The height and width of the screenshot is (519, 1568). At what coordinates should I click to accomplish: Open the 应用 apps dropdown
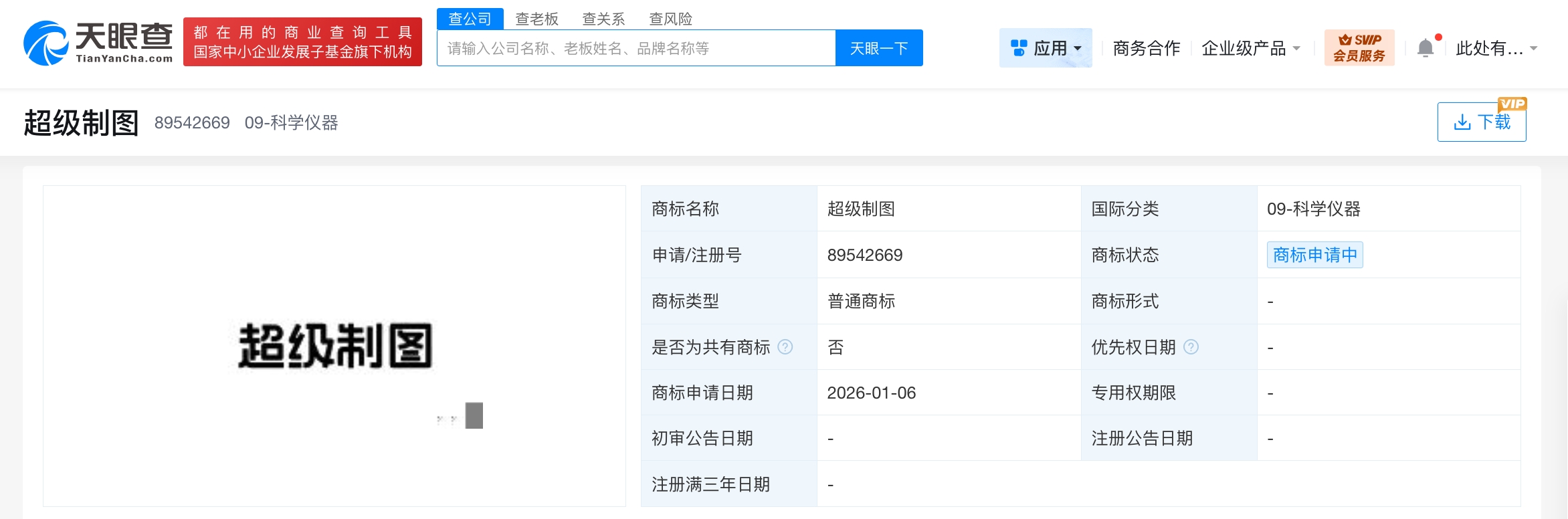pos(1045,48)
